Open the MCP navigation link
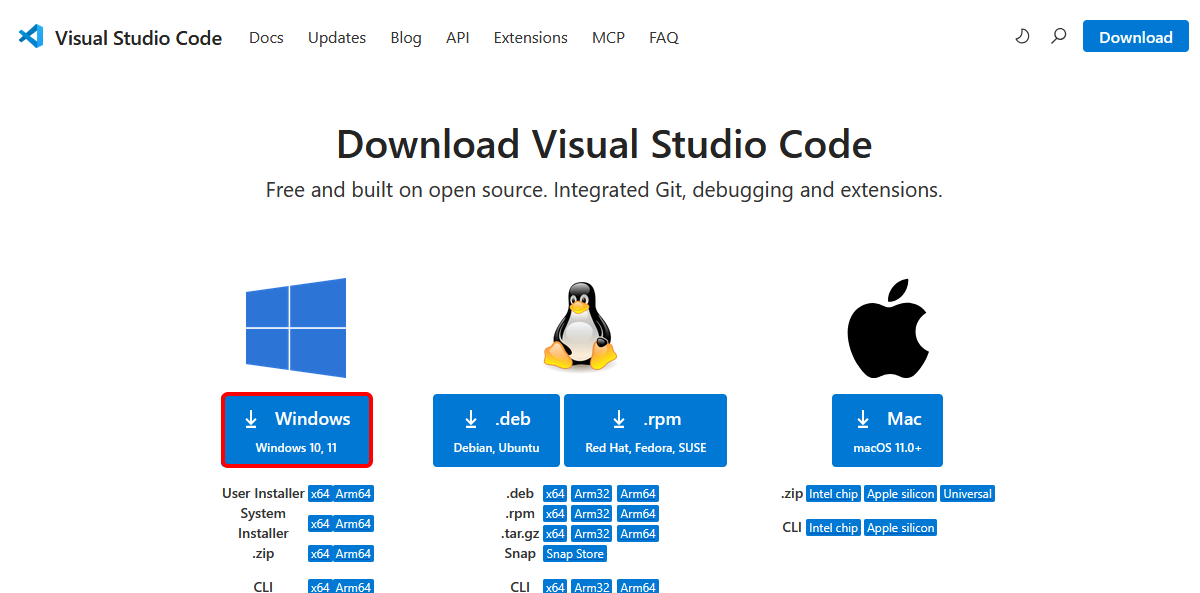Image resolution: width=1200 pixels, height=593 pixels. [x=608, y=38]
